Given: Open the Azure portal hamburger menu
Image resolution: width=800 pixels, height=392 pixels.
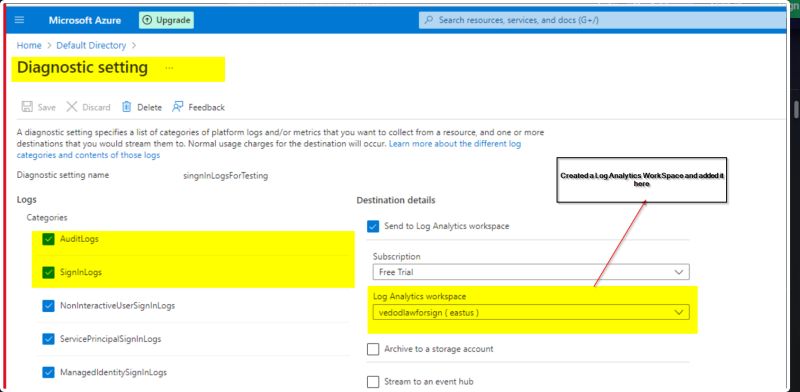Looking at the screenshot, I should [19, 20].
